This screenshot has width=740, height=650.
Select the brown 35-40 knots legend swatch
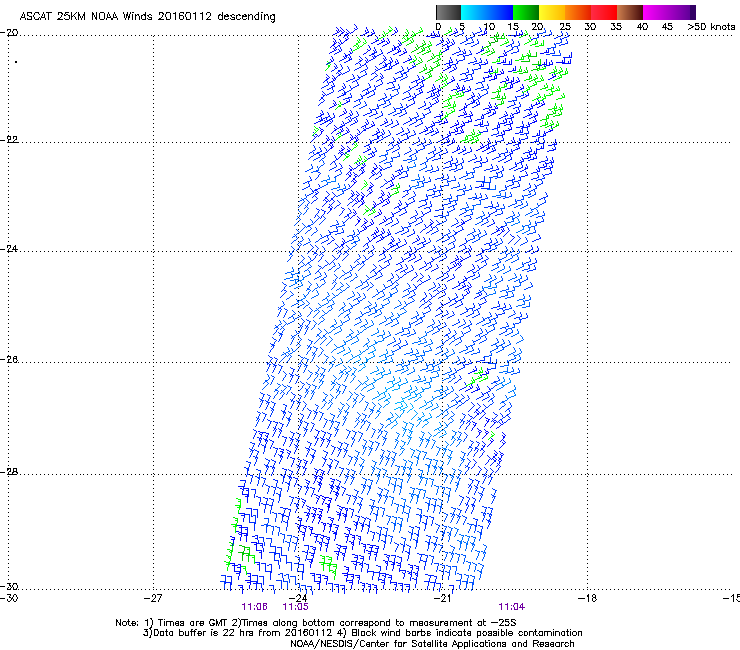[630, 12]
